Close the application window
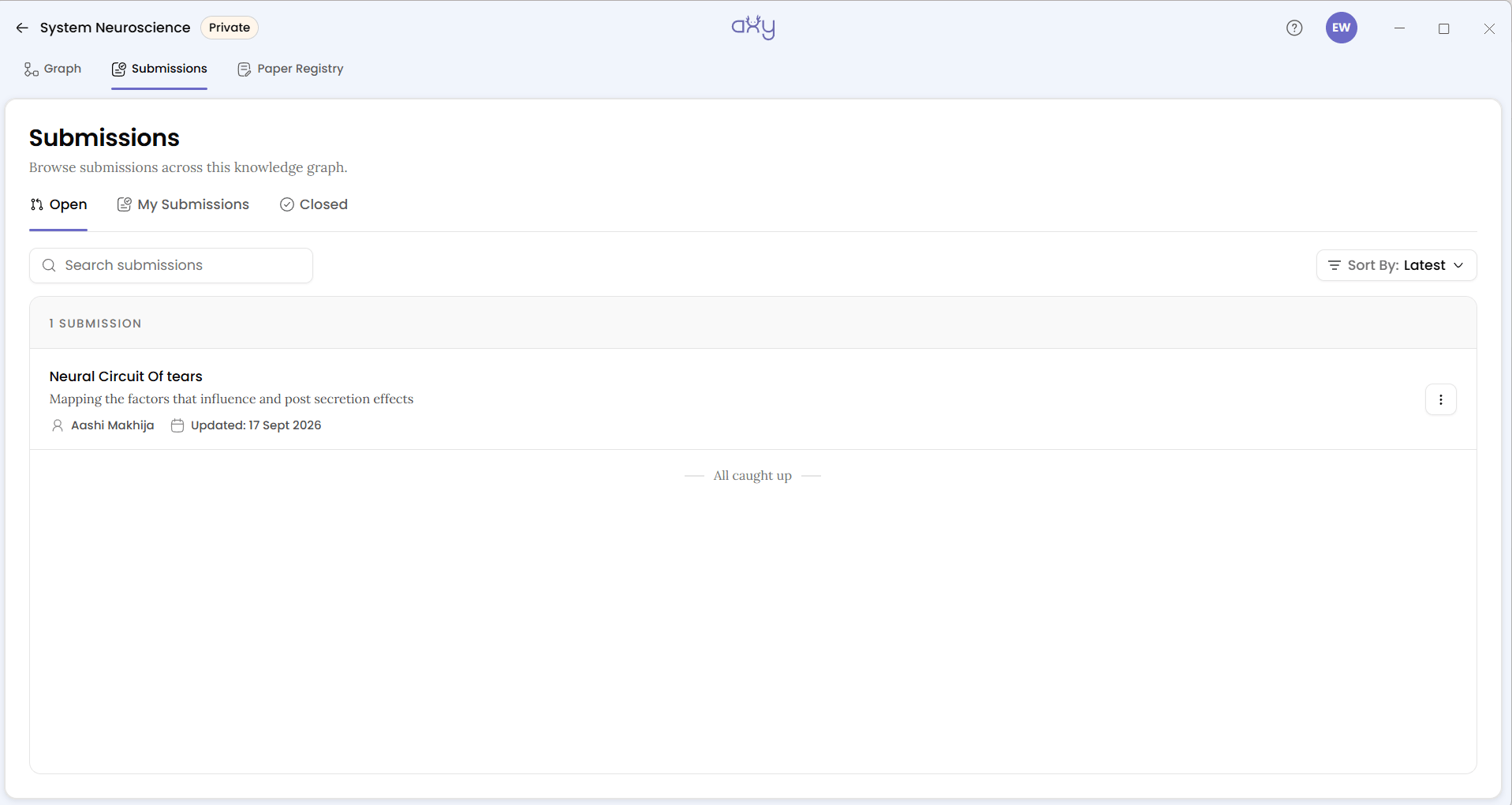 [1489, 28]
